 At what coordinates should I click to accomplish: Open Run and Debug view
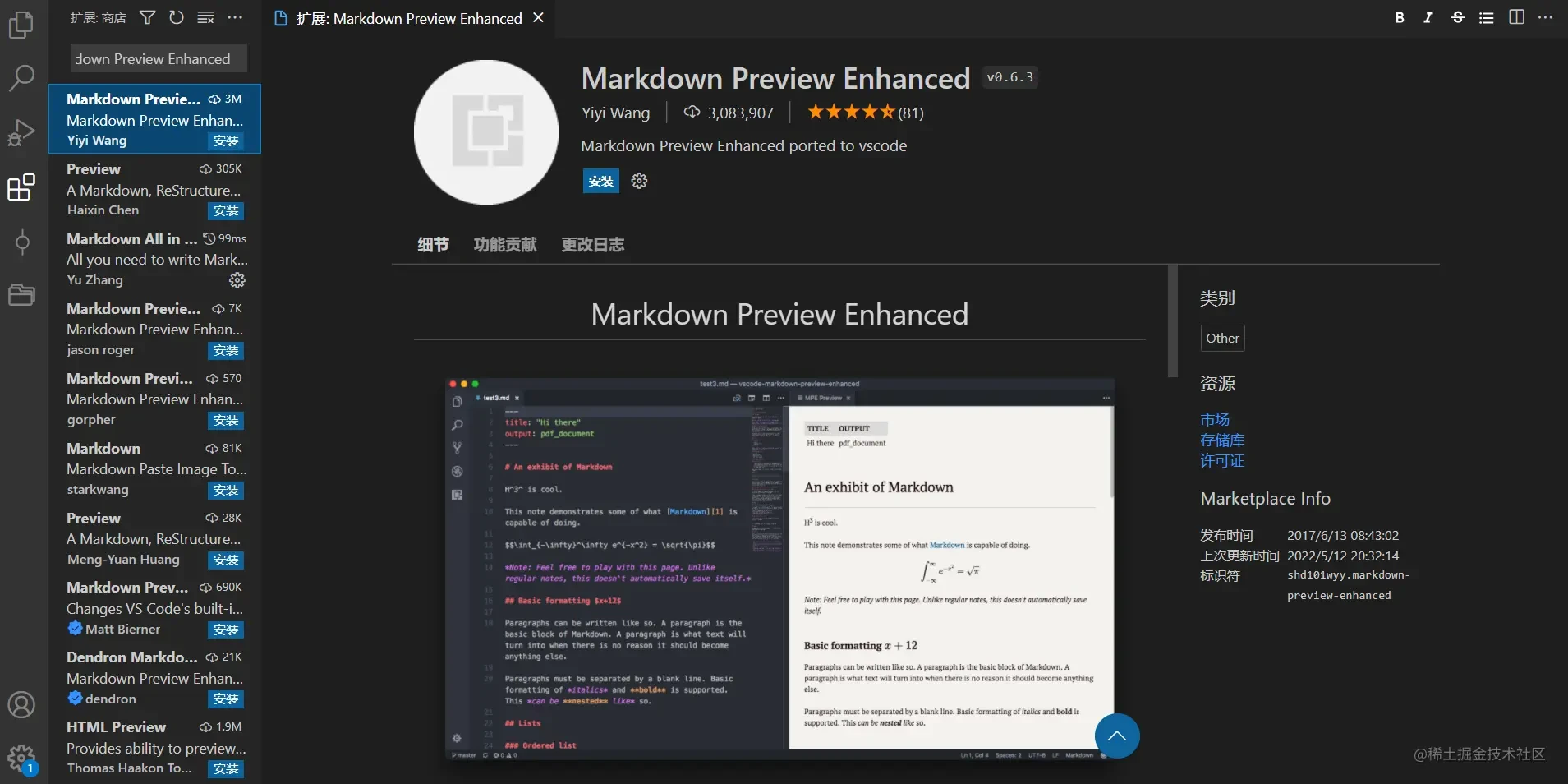(21, 132)
